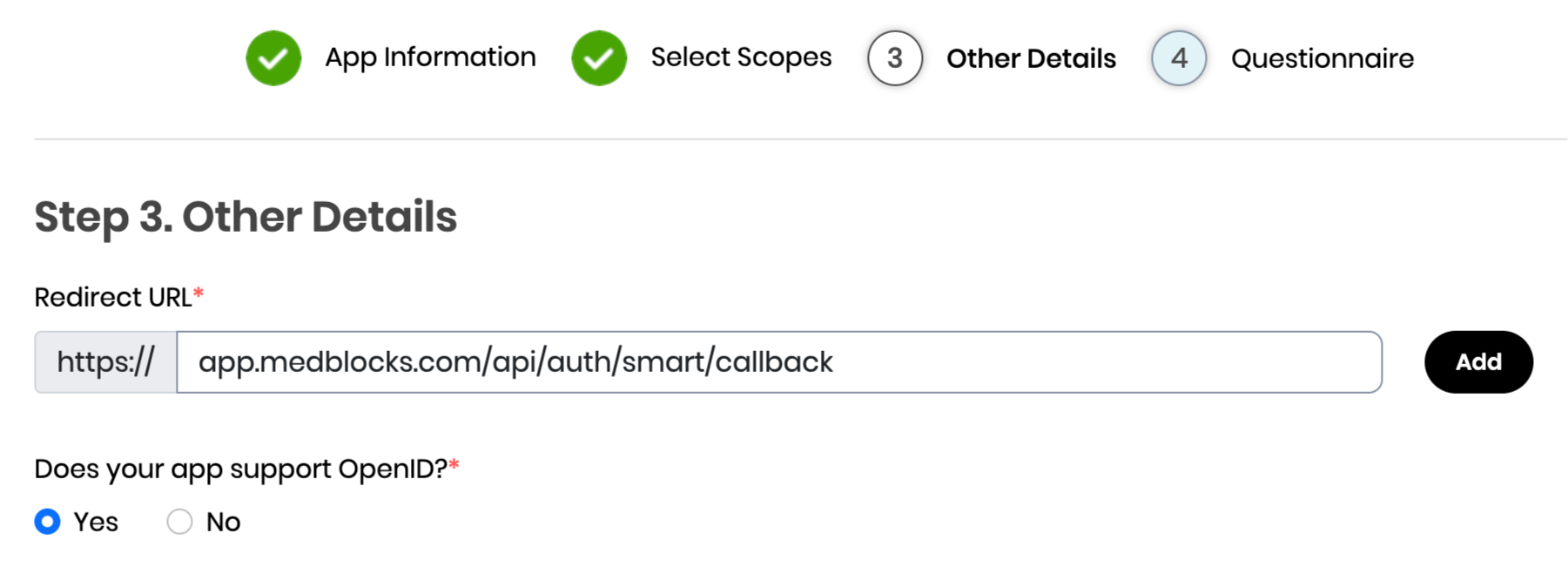Screen dimensions: 1568x567
Task: Jump to the Questionnaire step label
Action: tap(1322, 58)
